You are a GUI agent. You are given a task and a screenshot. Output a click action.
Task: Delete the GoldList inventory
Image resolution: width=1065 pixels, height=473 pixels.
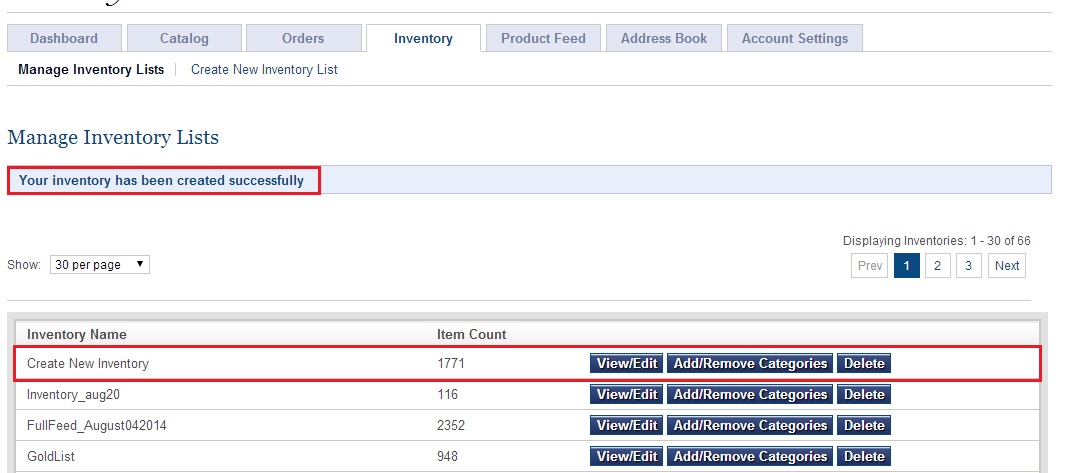[x=864, y=457]
